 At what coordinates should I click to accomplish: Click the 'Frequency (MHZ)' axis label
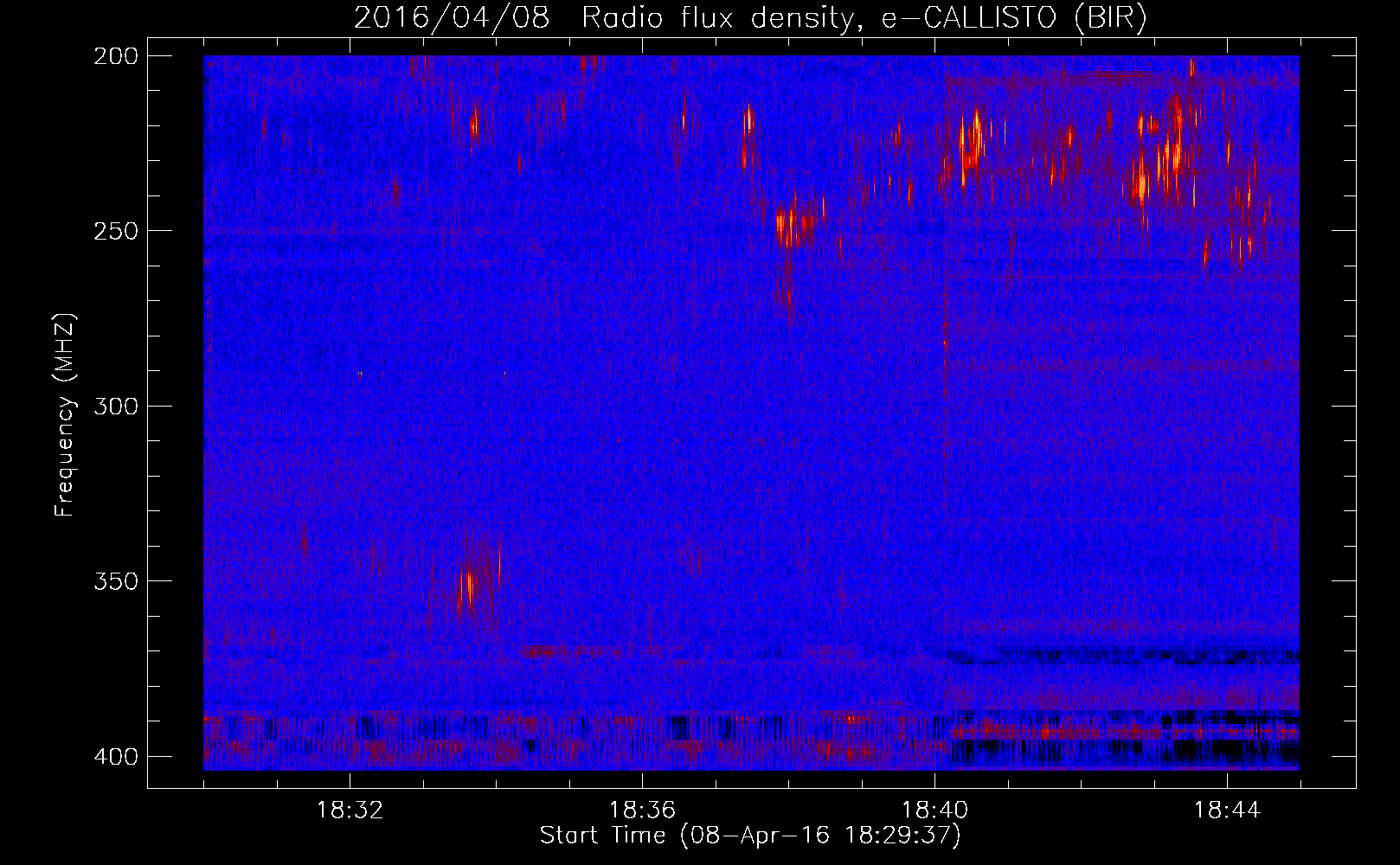(x=65, y=414)
